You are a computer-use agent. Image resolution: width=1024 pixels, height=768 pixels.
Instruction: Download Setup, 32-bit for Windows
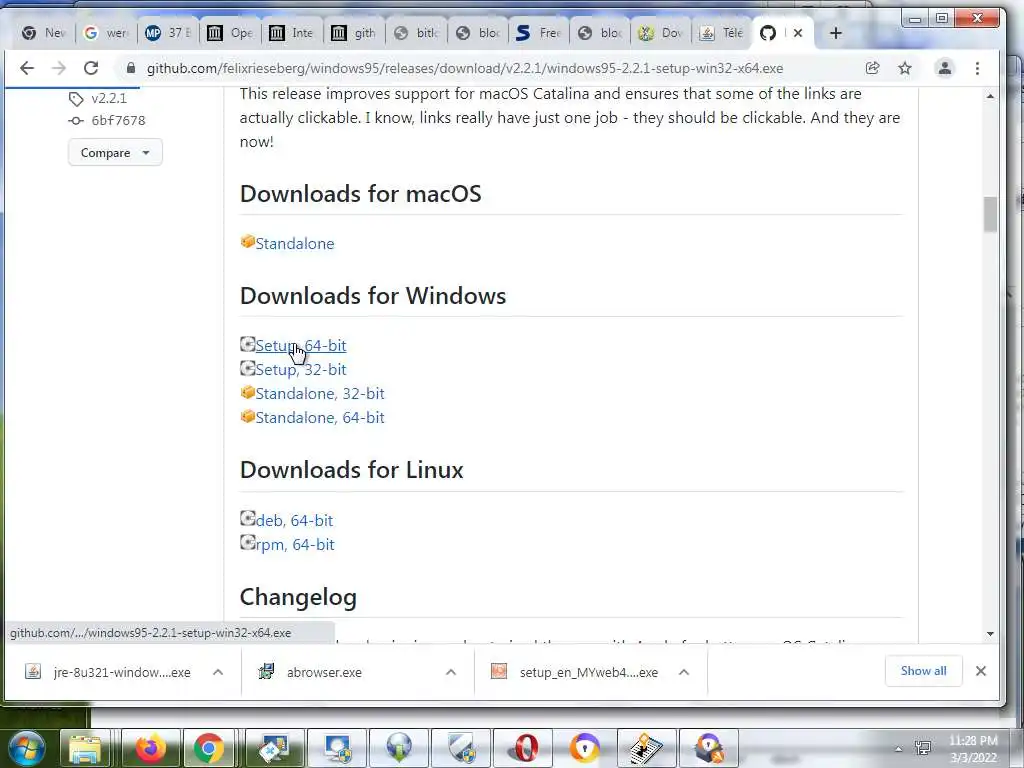(300, 370)
